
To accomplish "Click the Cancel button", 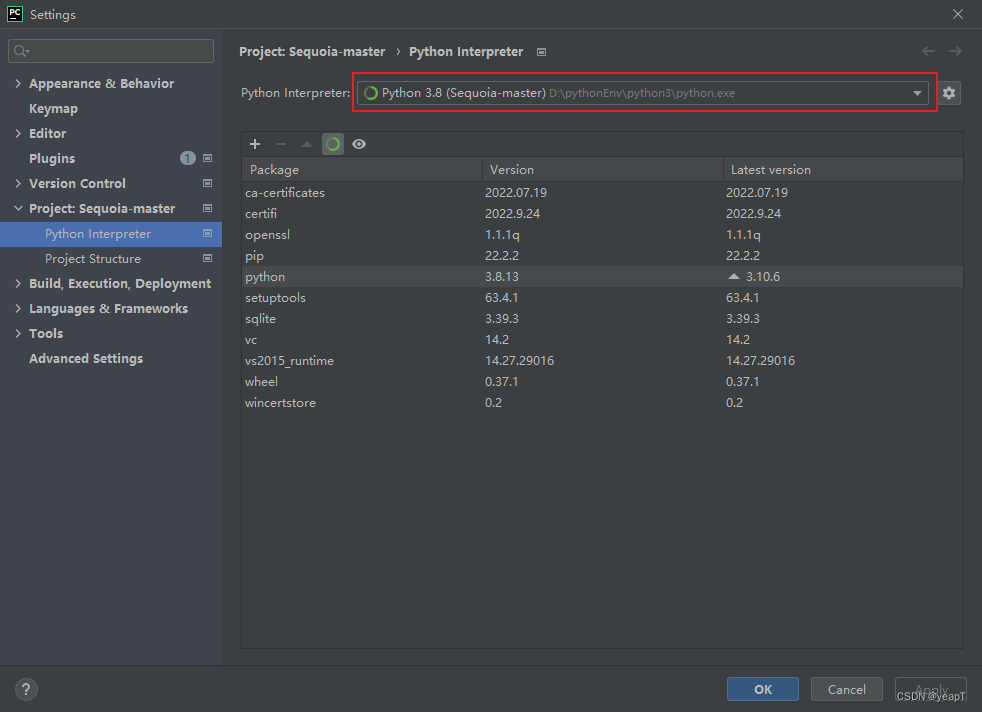I will tap(847, 689).
